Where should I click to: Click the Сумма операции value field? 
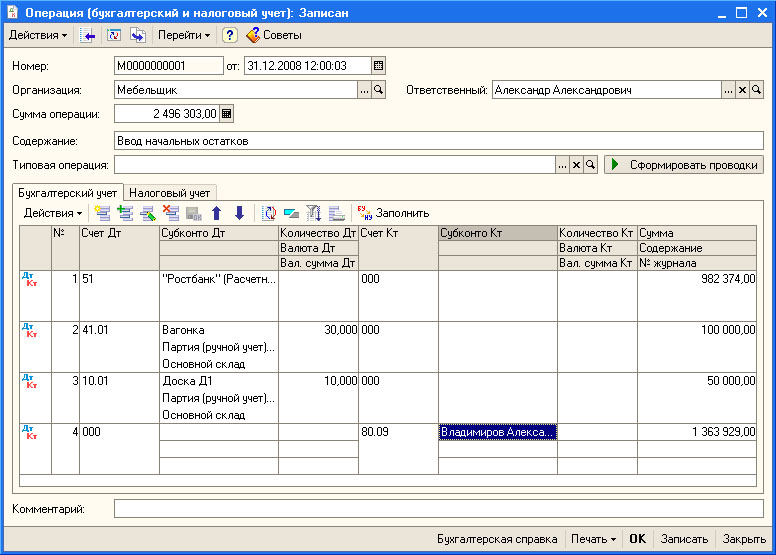click(x=167, y=114)
